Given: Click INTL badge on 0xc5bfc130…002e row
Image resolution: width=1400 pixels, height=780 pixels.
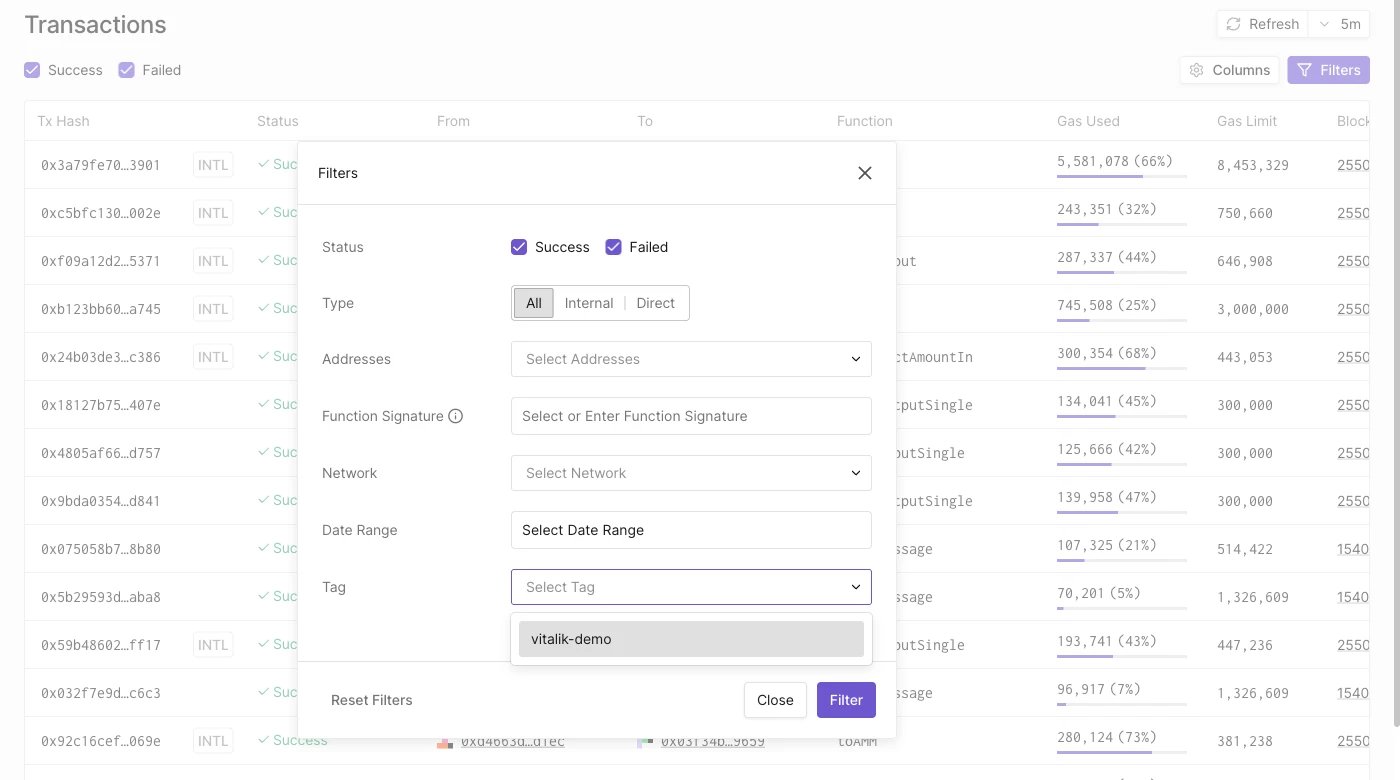Looking at the screenshot, I should pyautogui.click(x=213, y=213).
